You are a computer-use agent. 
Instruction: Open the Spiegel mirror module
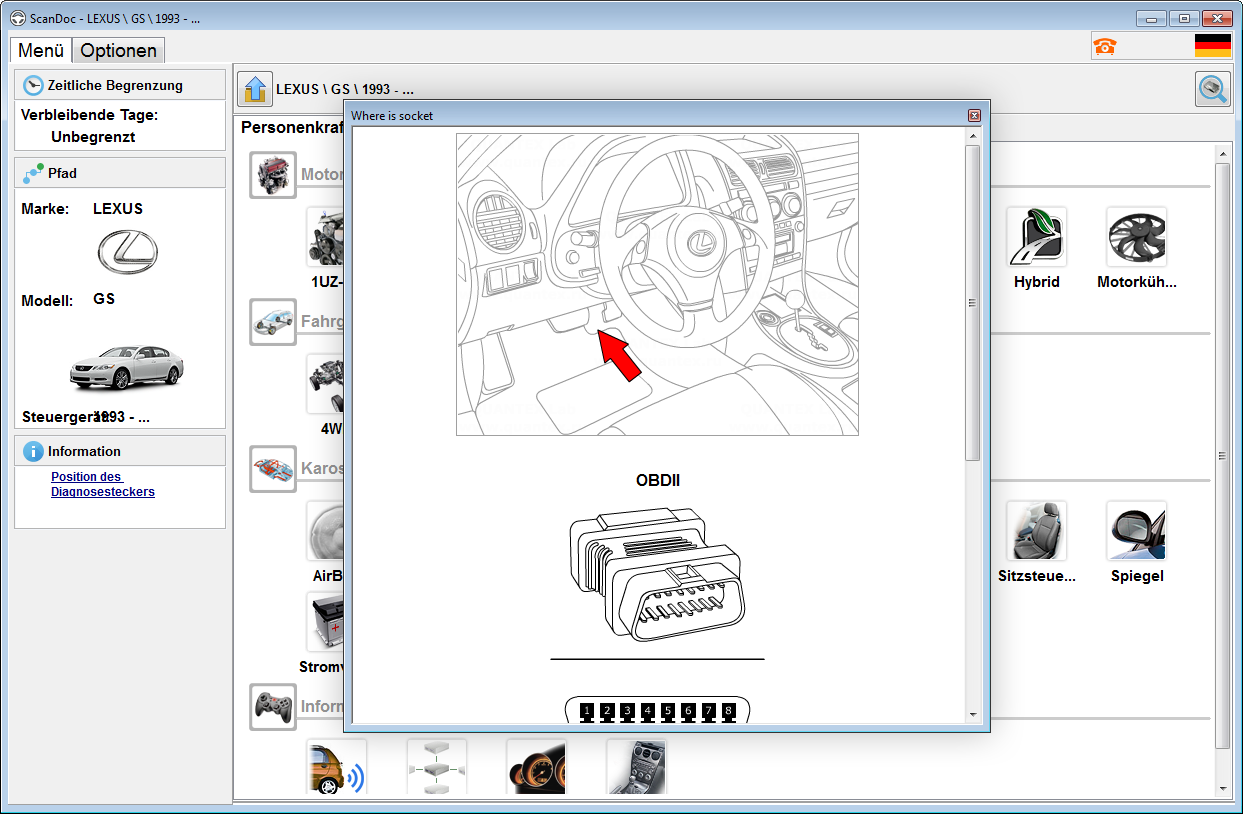click(x=1136, y=531)
